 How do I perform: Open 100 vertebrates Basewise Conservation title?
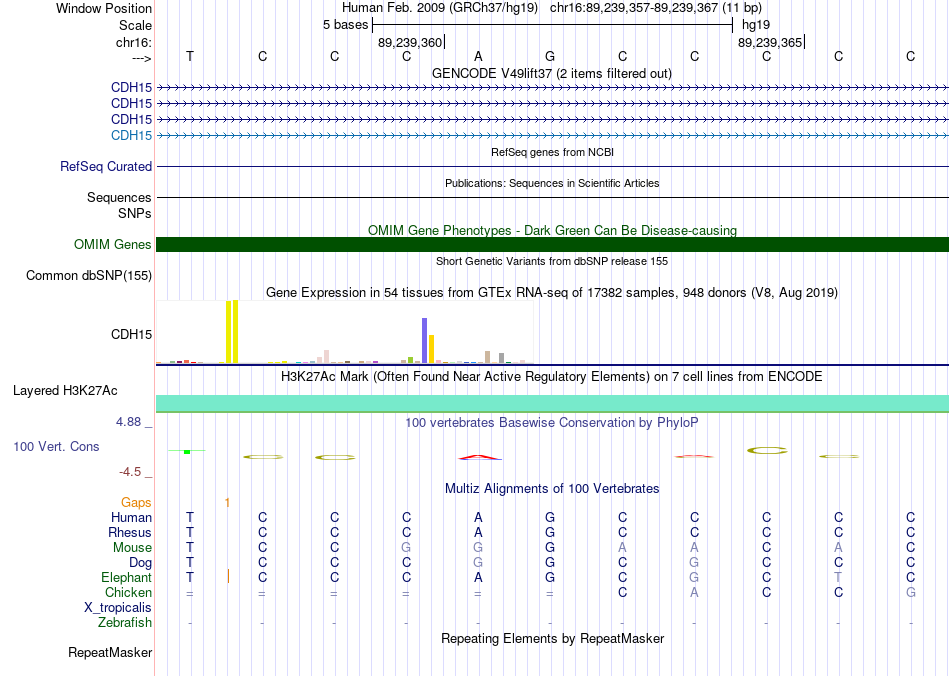552,422
